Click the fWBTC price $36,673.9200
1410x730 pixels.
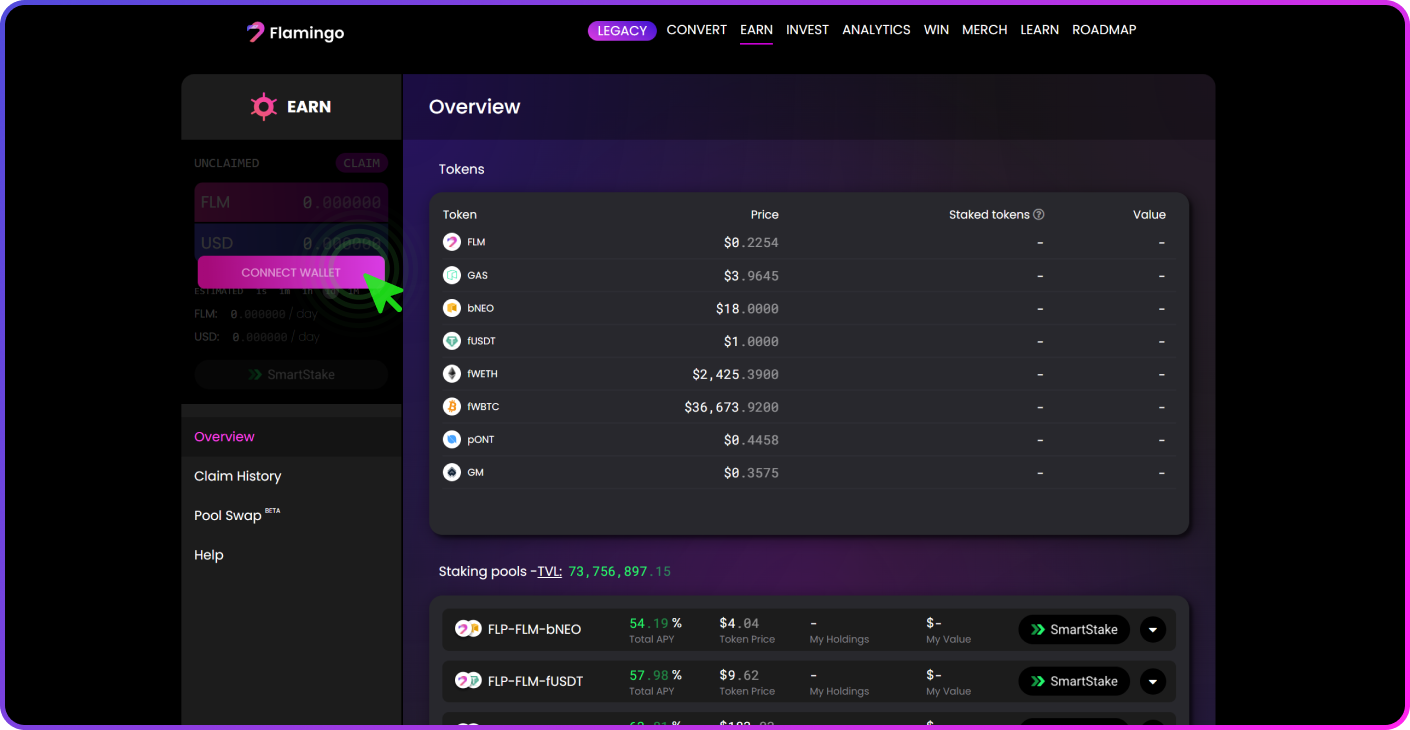[x=731, y=407]
